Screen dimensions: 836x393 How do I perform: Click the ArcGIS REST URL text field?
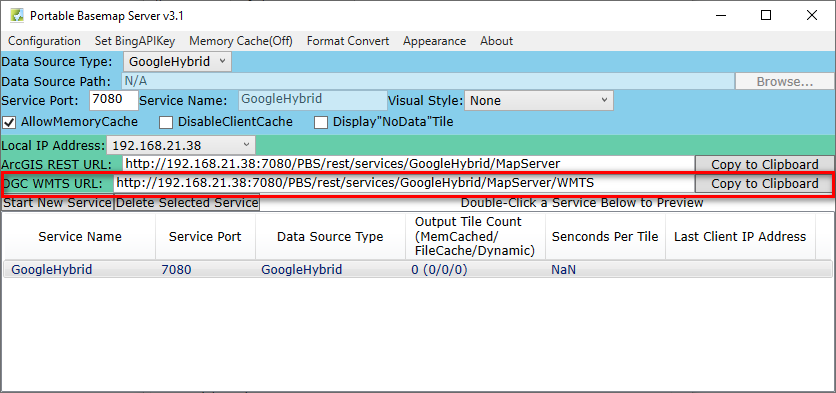(408, 164)
